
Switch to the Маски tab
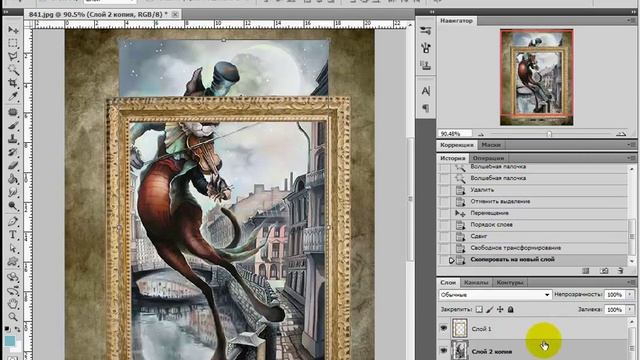[491, 145]
